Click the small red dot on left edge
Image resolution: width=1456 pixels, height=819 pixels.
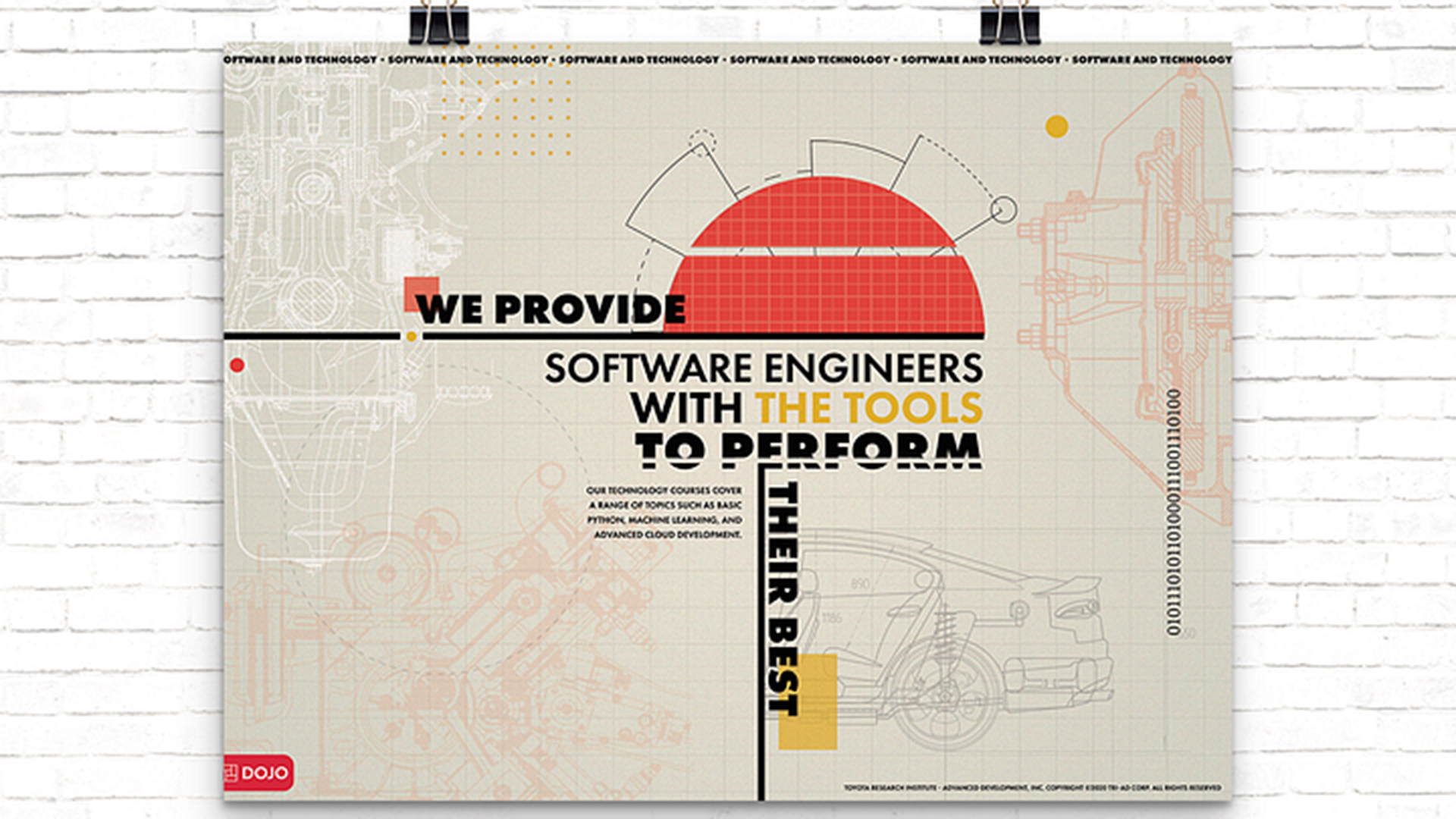[x=237, y=366]
